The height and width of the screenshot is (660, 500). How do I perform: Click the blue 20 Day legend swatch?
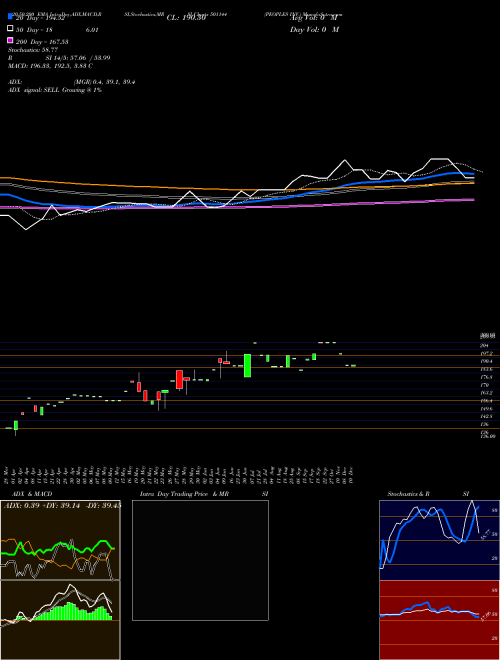pyautogui.click(x=10, y=16)
